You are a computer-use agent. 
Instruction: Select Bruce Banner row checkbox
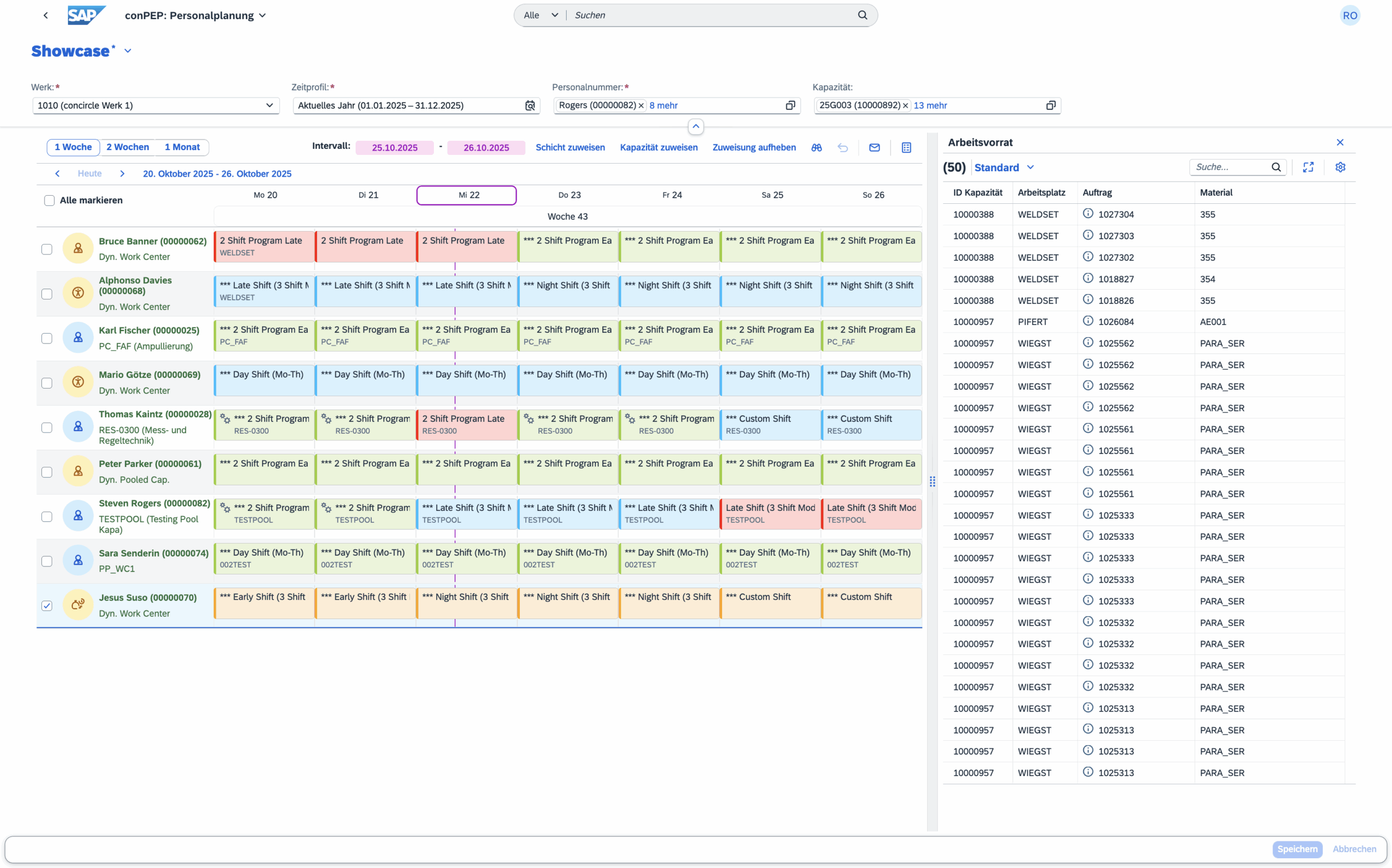(x=47, y=249)
